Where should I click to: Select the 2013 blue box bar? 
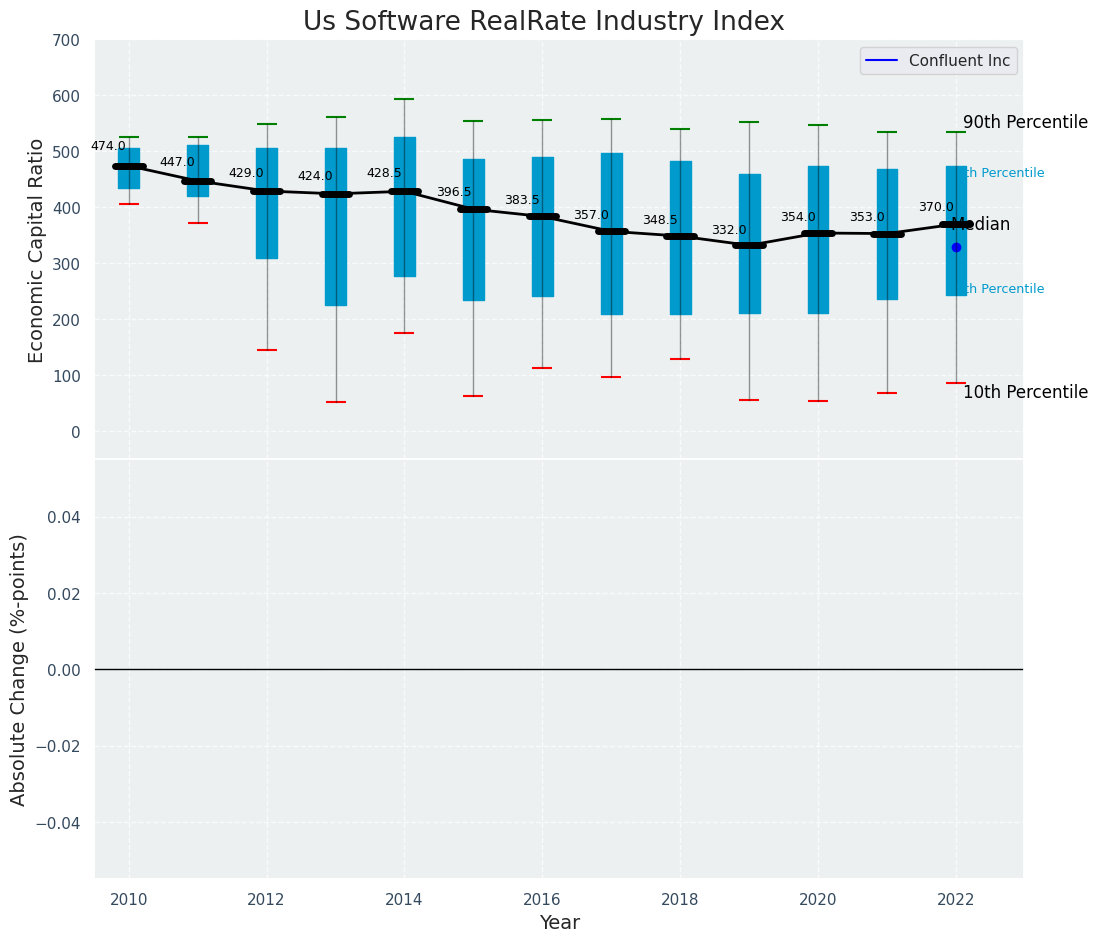point(336,227)
